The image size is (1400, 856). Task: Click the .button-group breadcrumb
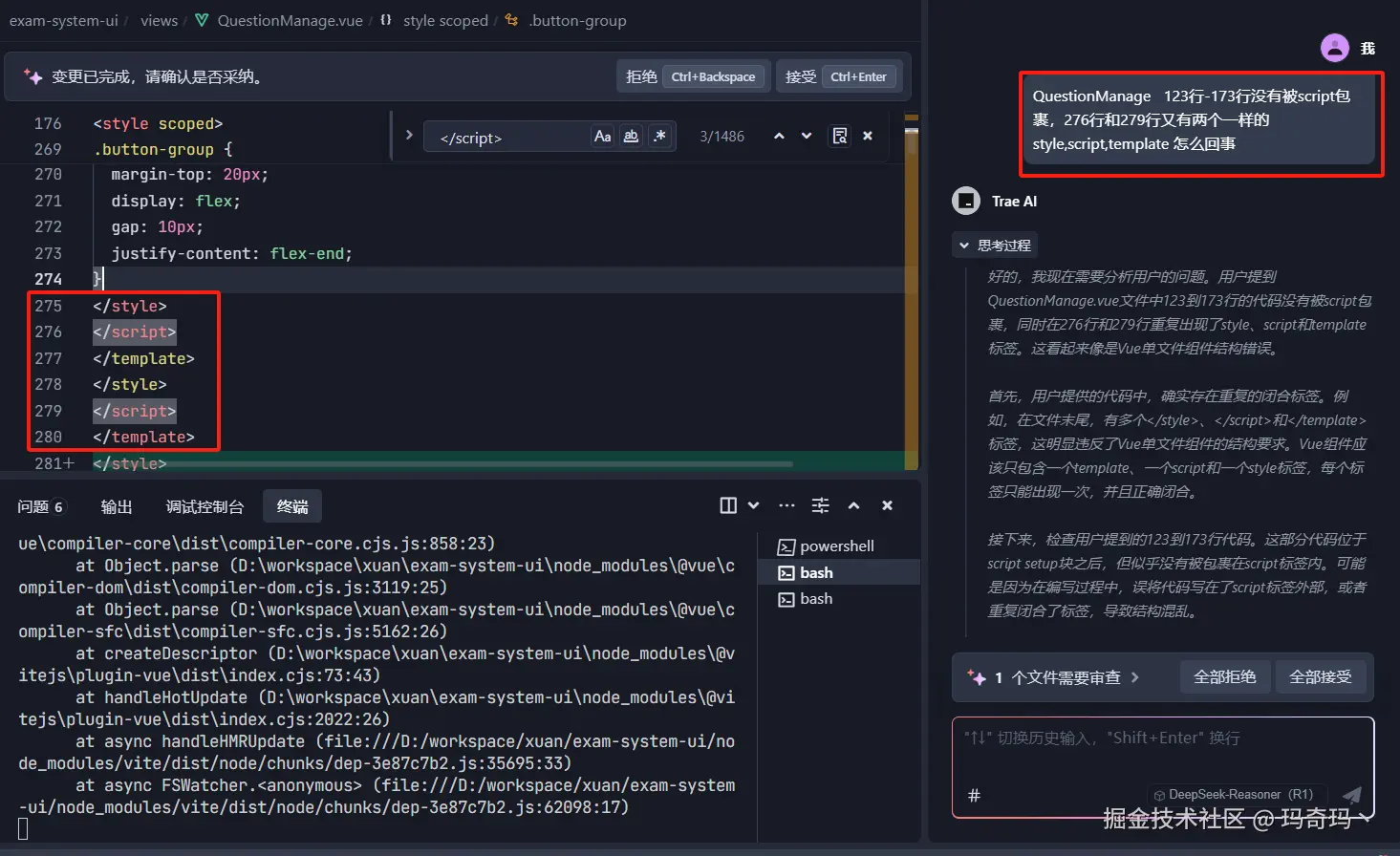tap(578, 20)
